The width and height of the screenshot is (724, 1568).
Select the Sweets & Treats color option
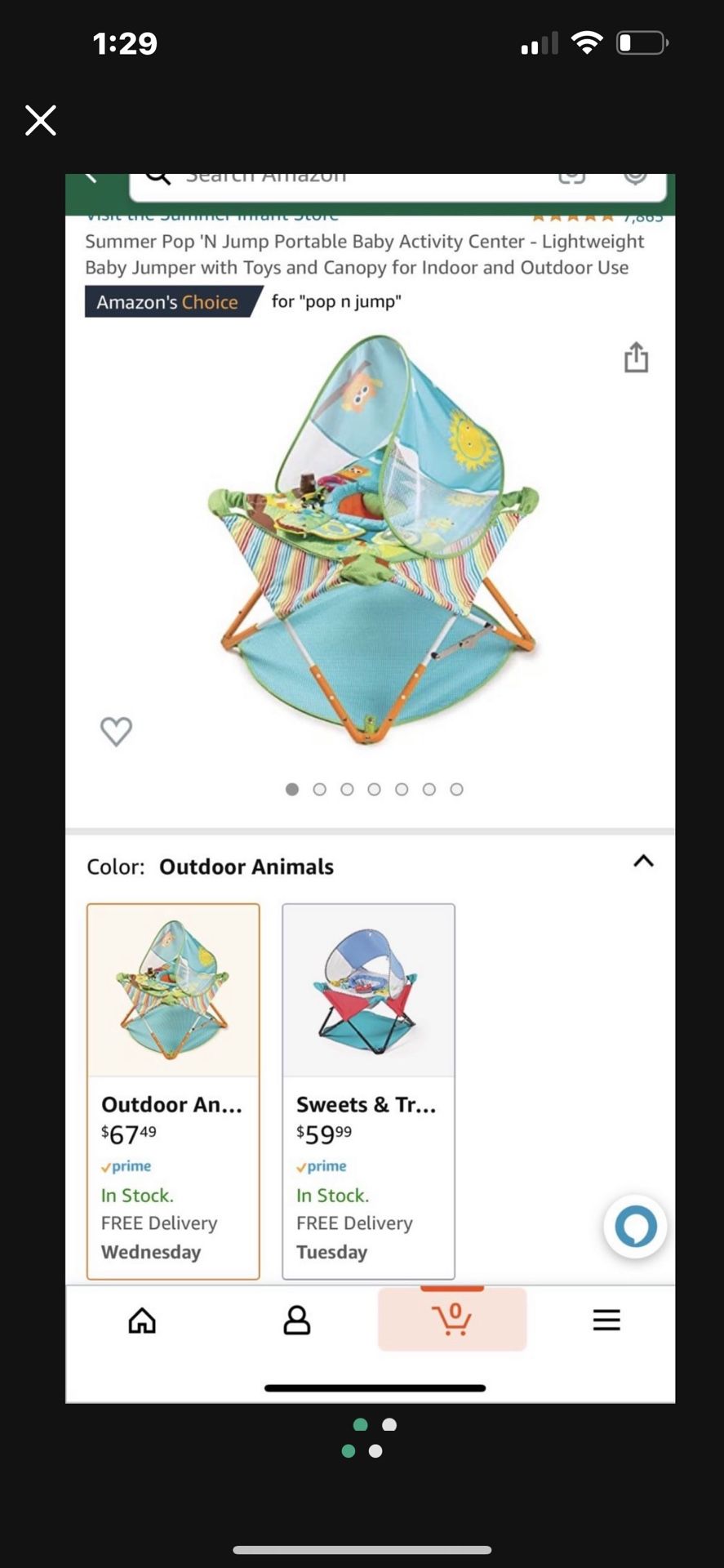click(368, 1091)
